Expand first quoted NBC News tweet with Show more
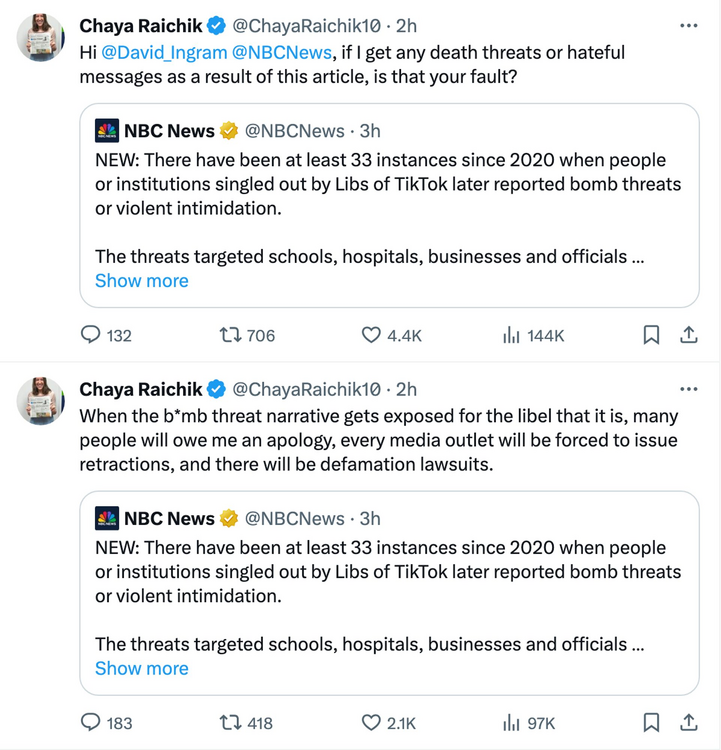The width and height of the screenshot is (721, 750). [141, 281]
